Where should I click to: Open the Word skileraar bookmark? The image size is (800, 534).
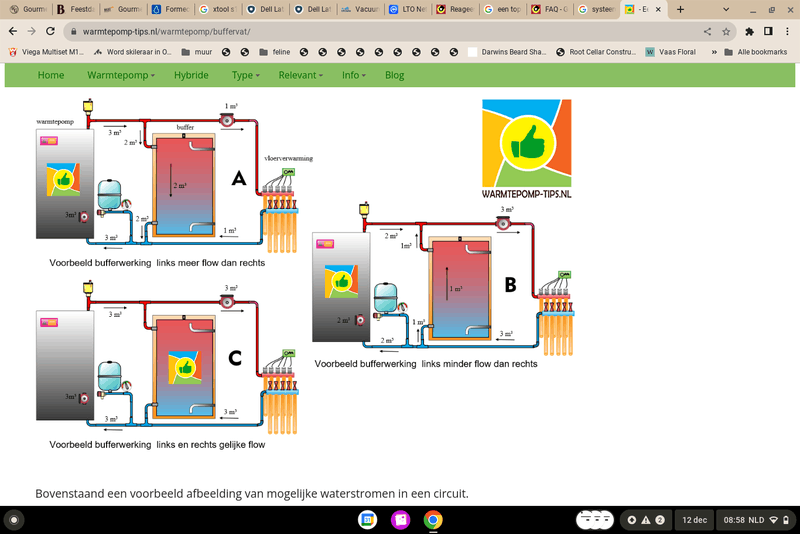pos(133,52)
